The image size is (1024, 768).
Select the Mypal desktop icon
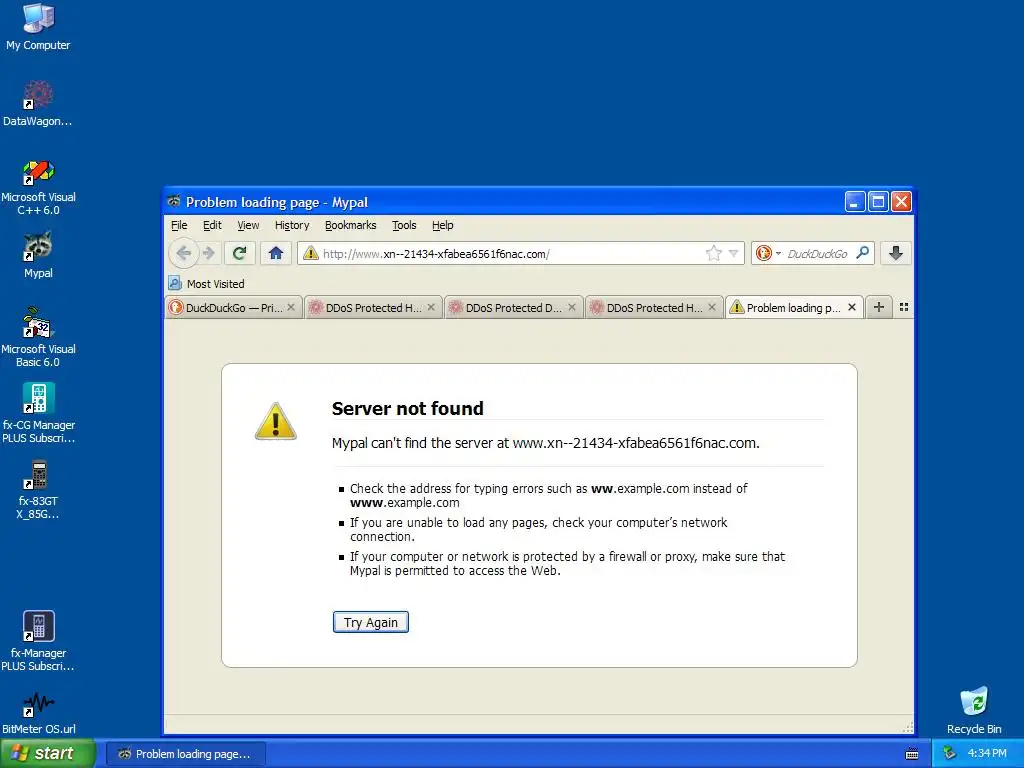[x=38, y=255]
